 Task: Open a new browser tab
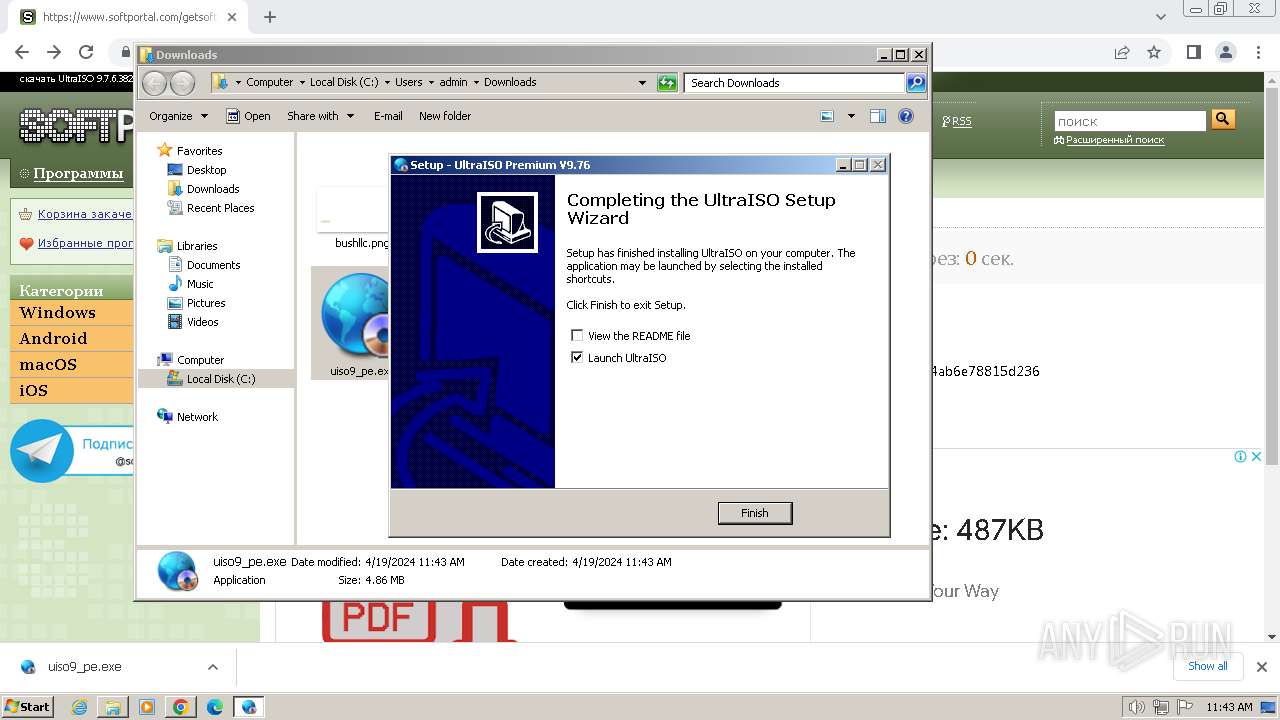click(x=270, y=17)
